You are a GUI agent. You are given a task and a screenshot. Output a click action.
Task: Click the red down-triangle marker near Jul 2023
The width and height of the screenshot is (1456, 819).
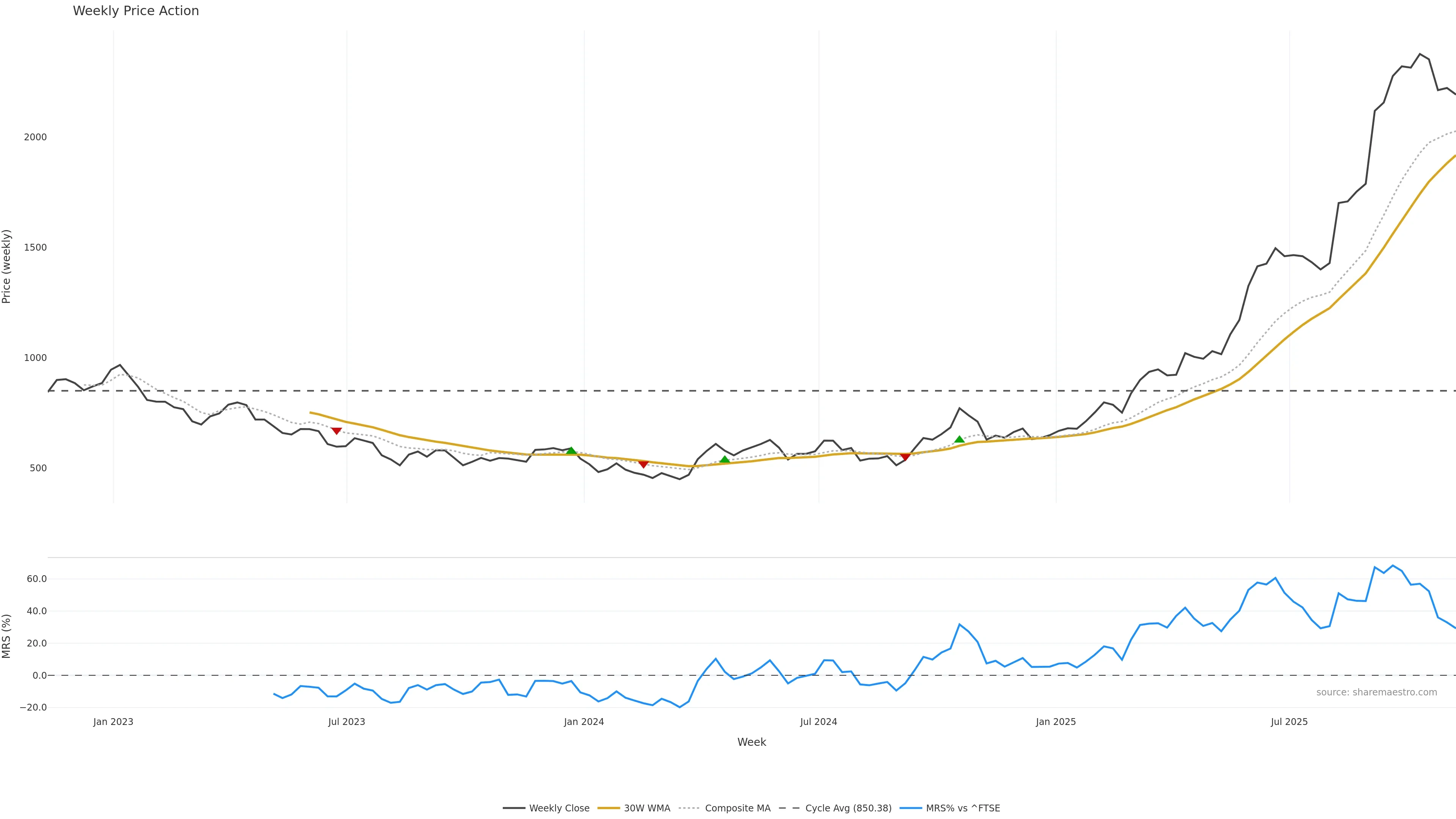[336, 431]
